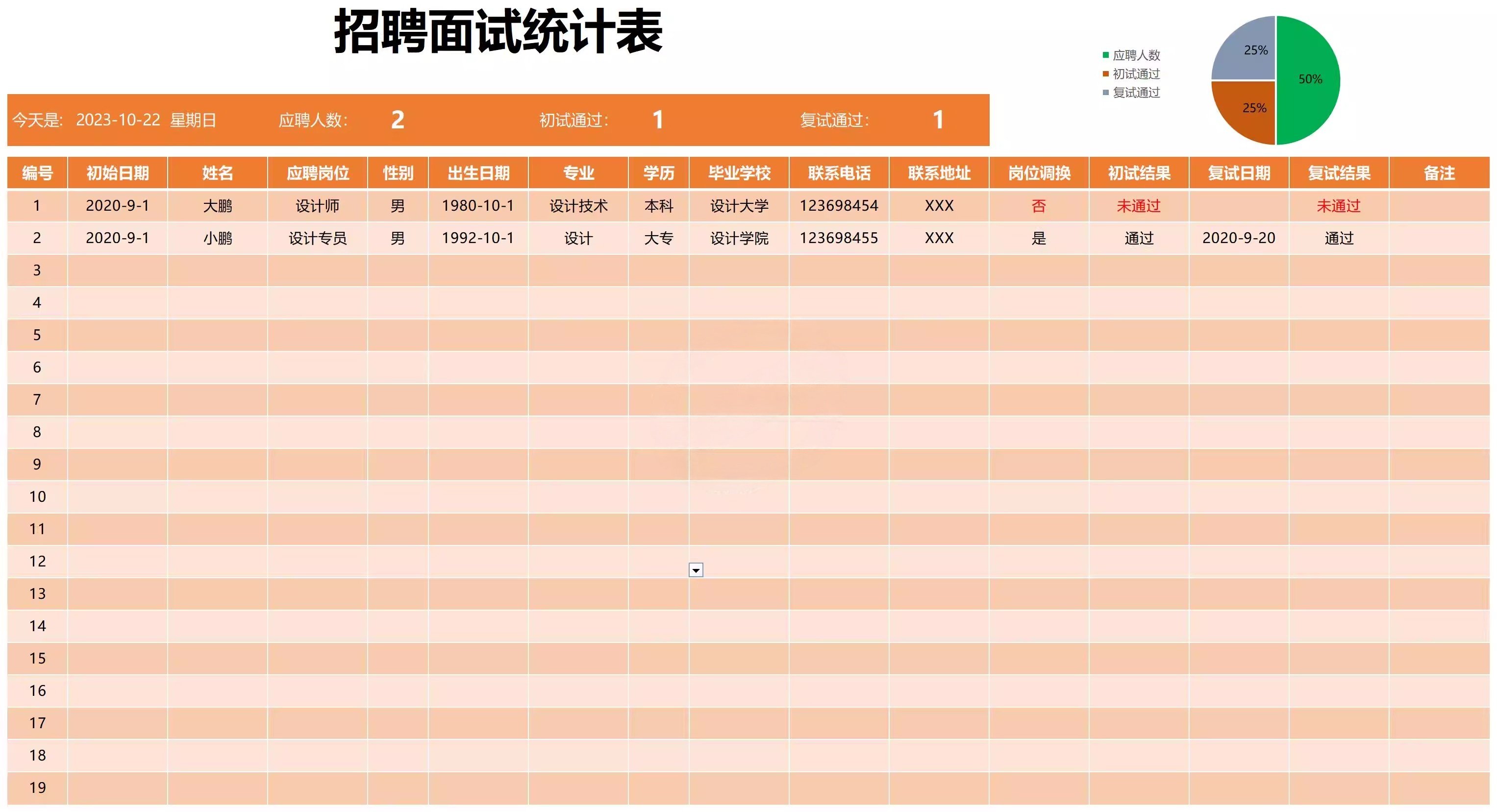Screen dimensions: 1497x812
Task: Click retest date cell 2020-9-20
Action: (x=1238, y=238)
